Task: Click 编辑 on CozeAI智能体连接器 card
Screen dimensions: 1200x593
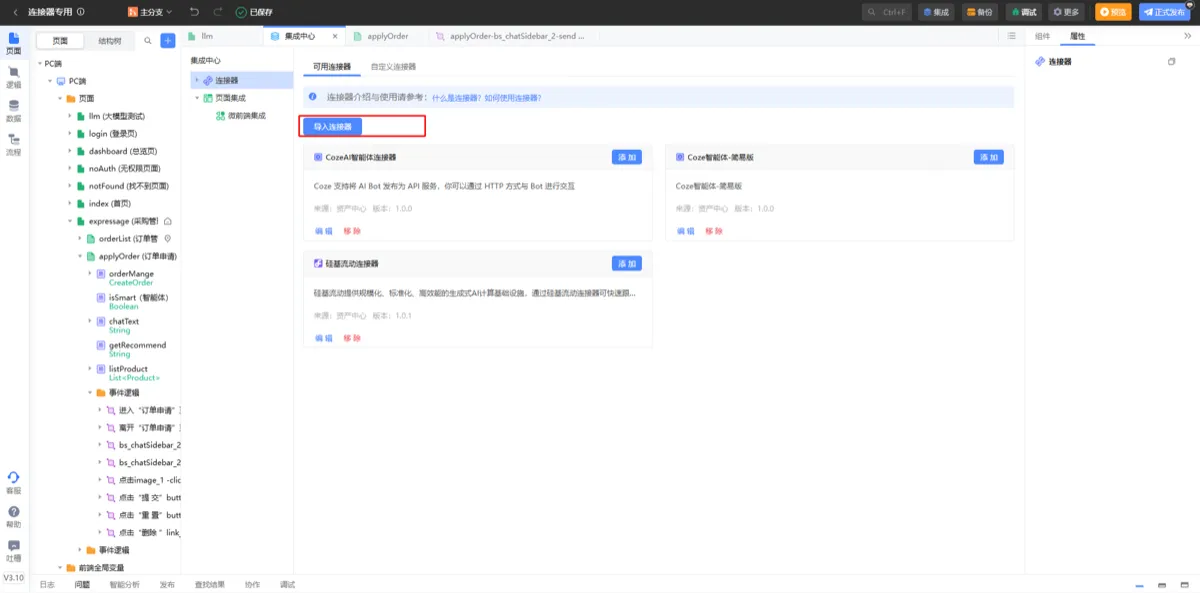Action: 323,231
